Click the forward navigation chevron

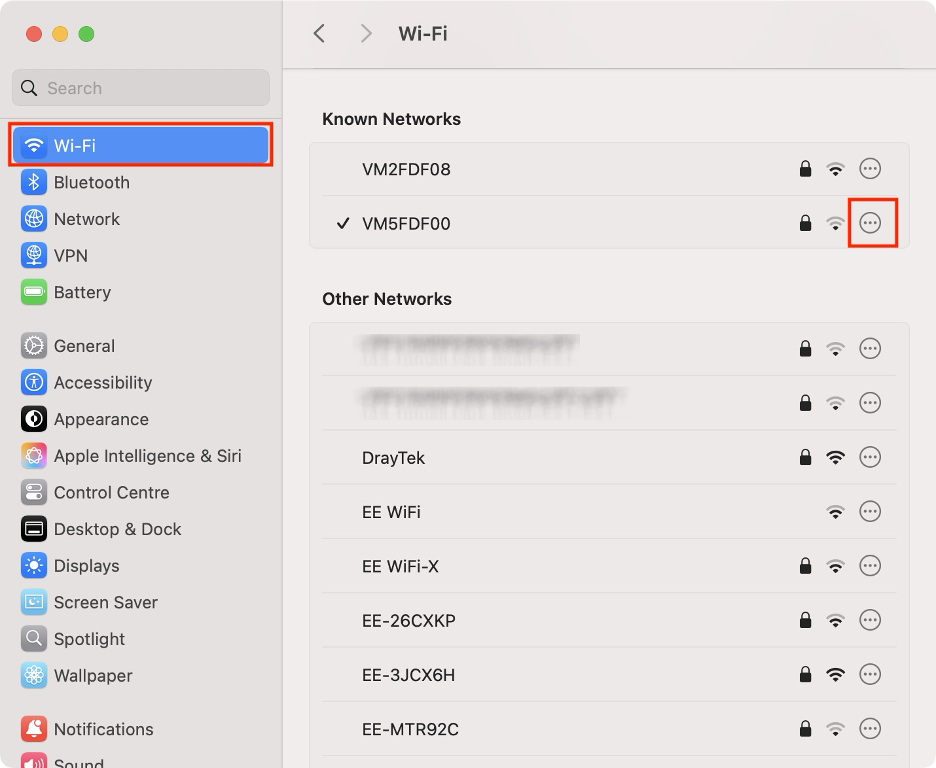coord(366,33)
